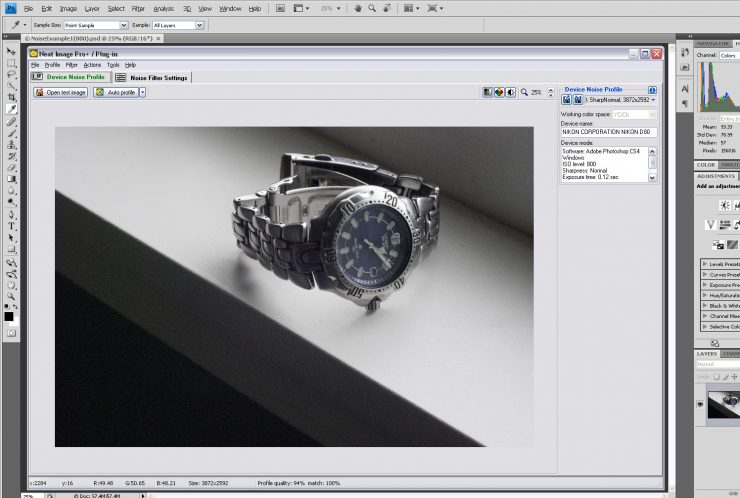Viewport: 740px width, 498px height.
Task: Toggle luminance channel view in Neat Image
Action: coord(488,93)
